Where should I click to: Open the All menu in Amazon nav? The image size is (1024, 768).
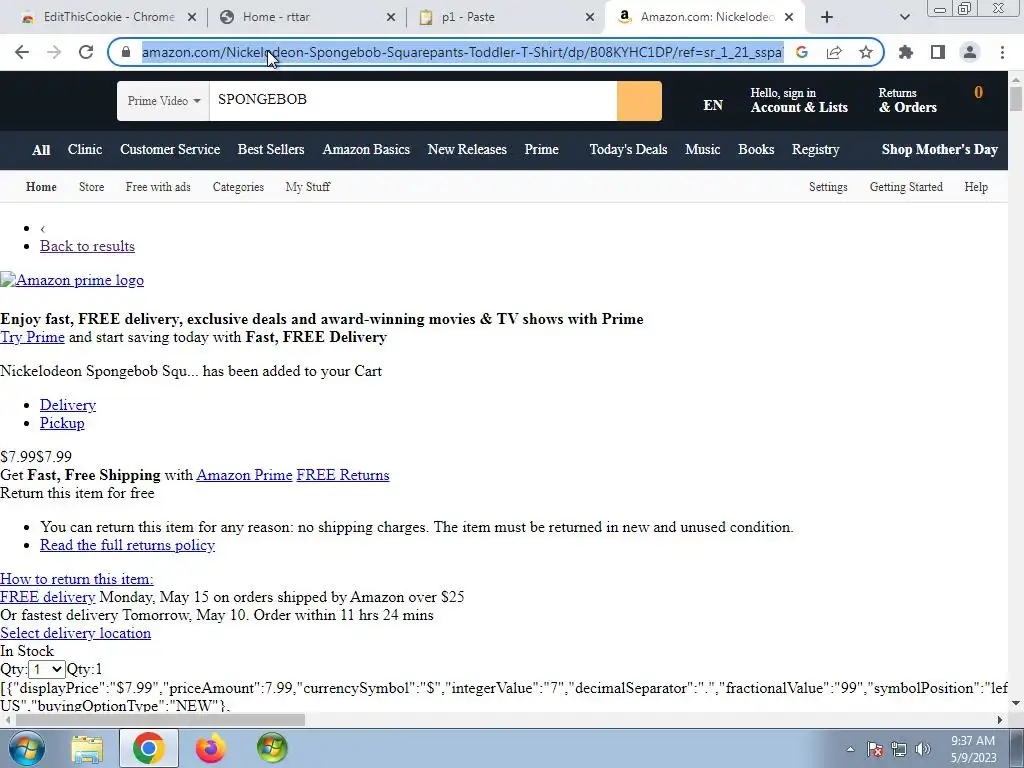click(x=41, y=150)
